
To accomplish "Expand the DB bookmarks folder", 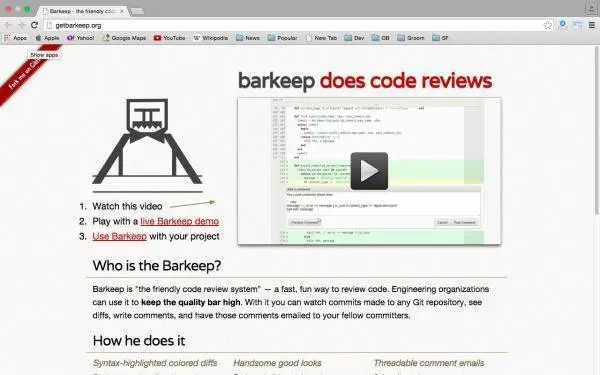I will tap(381, 38).
